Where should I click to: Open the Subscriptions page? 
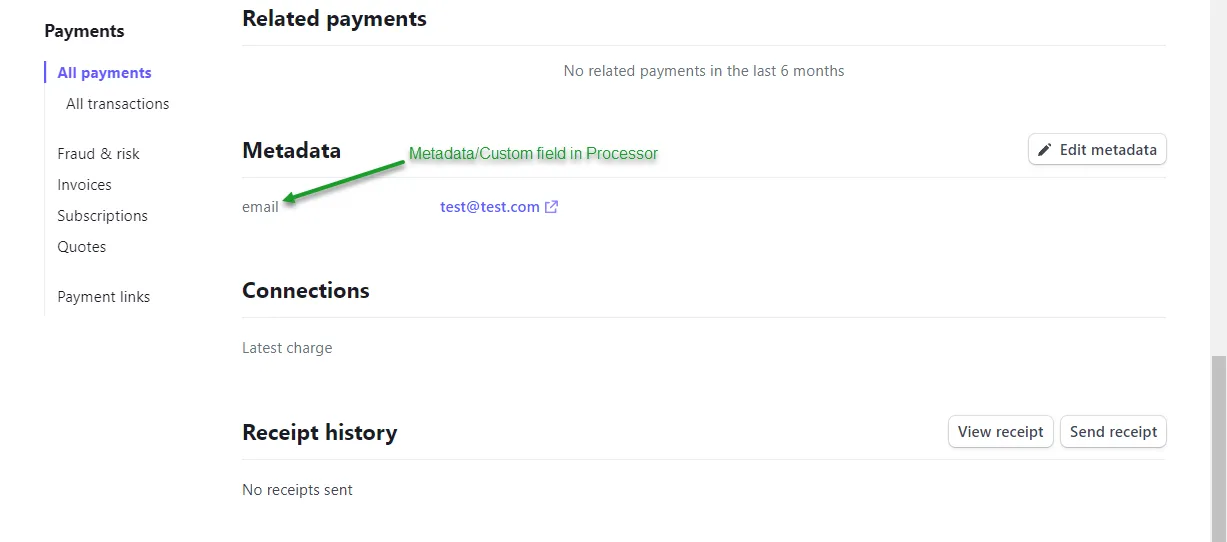point(102,216)
